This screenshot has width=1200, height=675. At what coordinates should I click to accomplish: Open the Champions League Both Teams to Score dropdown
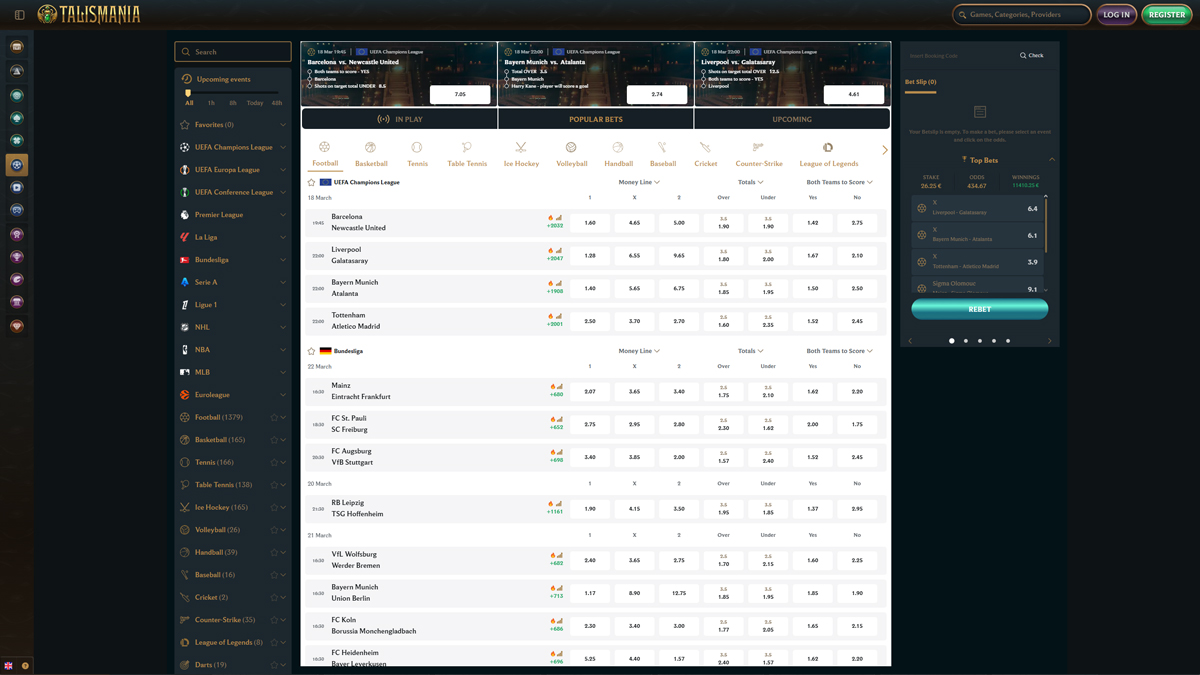point(840,182)
